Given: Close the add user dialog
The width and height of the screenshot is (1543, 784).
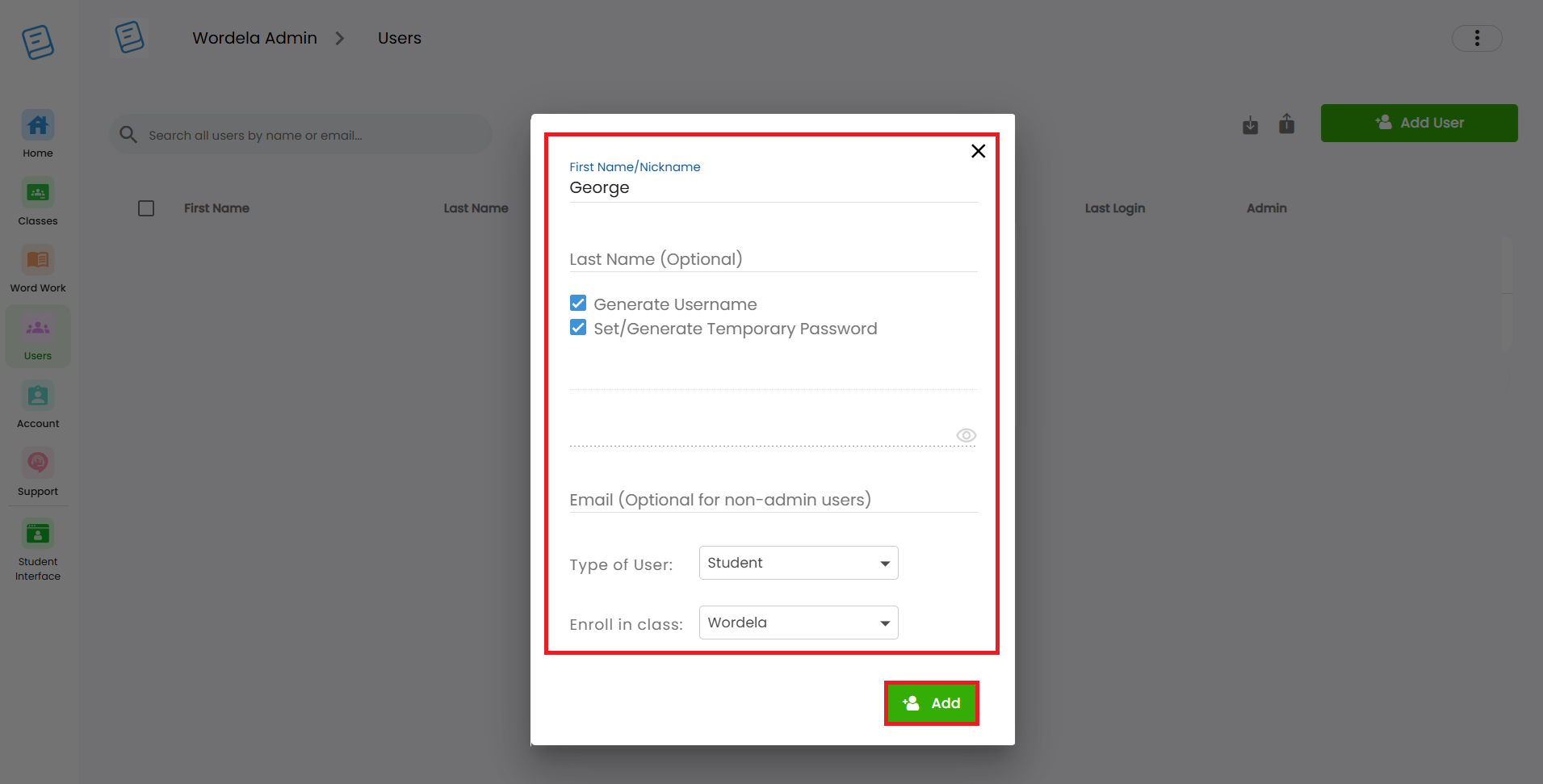Looking at the screenshot, I should 978,151.
